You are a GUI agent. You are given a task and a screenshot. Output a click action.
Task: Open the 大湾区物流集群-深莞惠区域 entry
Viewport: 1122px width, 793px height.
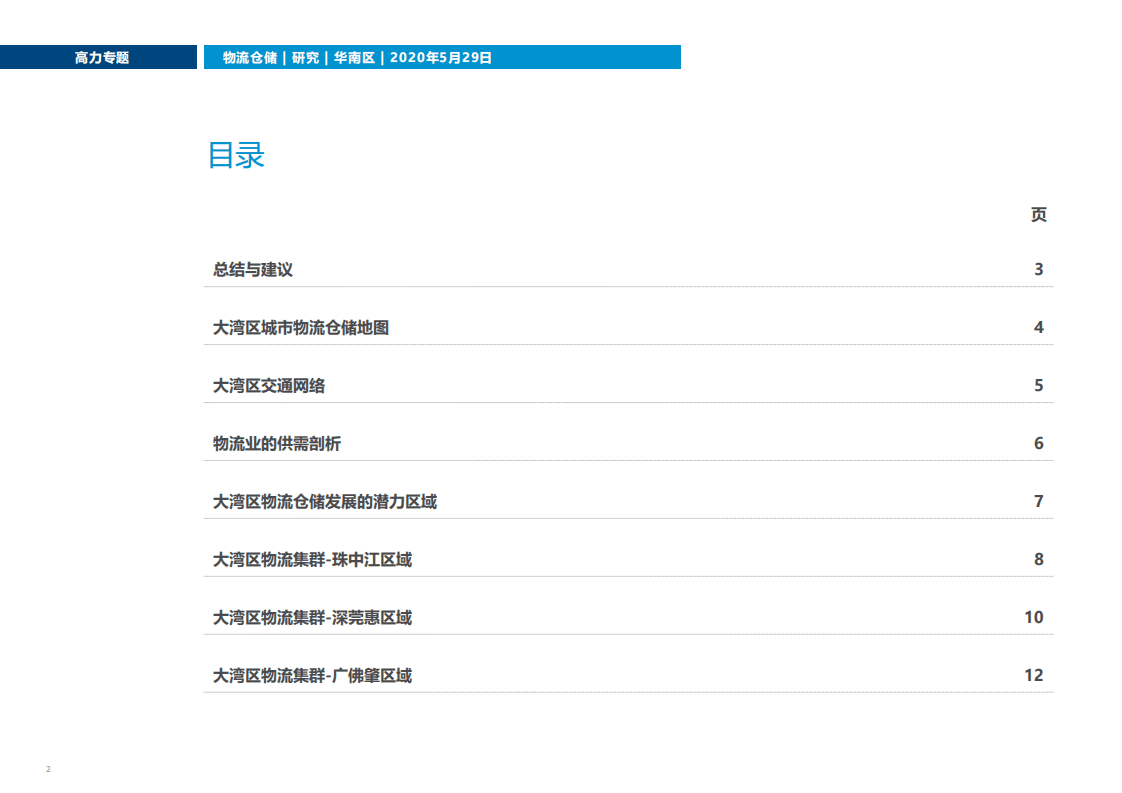(x=310, y=617)
